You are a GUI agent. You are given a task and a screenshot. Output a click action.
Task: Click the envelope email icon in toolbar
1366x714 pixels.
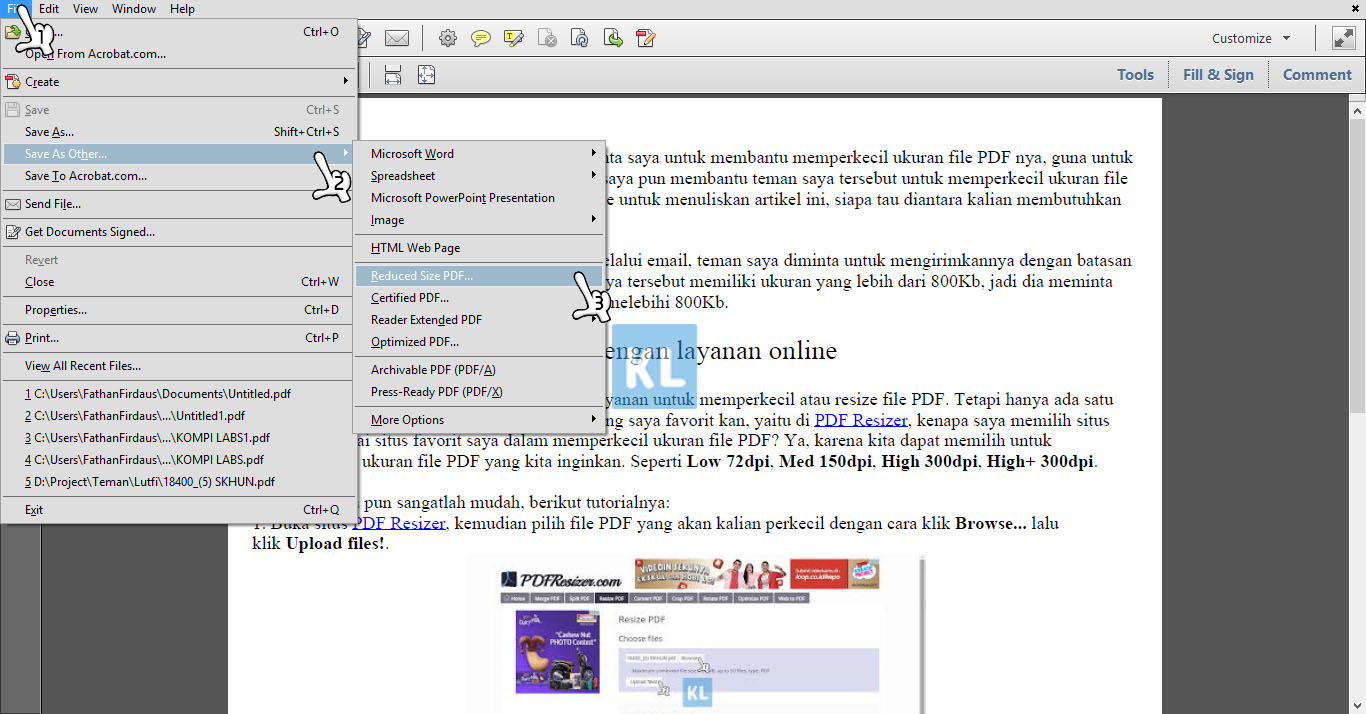(x=397, y=39)
